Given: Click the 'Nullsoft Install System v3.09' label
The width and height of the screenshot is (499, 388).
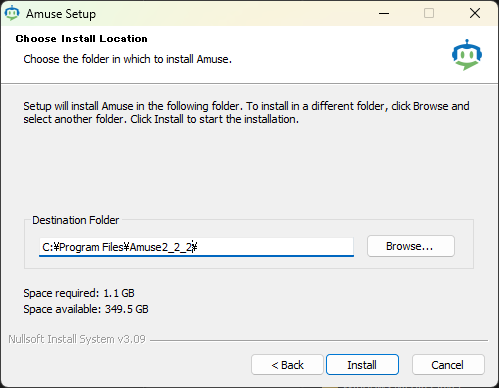Looking at the screenshot, I should click(x=77, y=339).
